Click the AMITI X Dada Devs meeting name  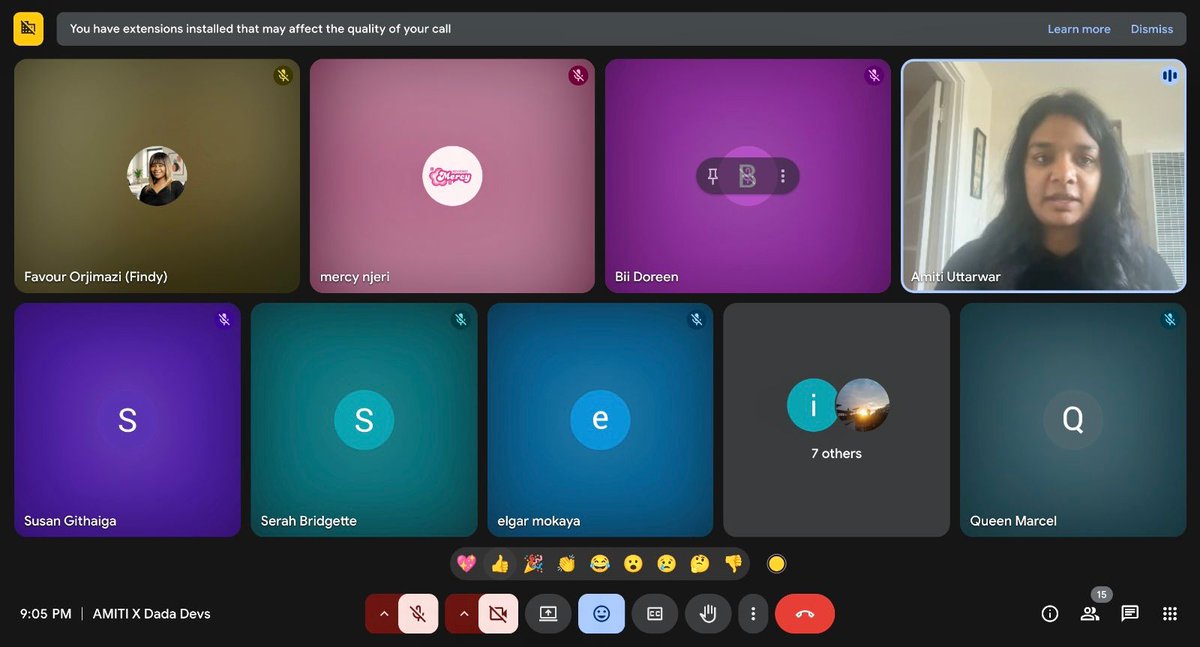pos(152,614)
